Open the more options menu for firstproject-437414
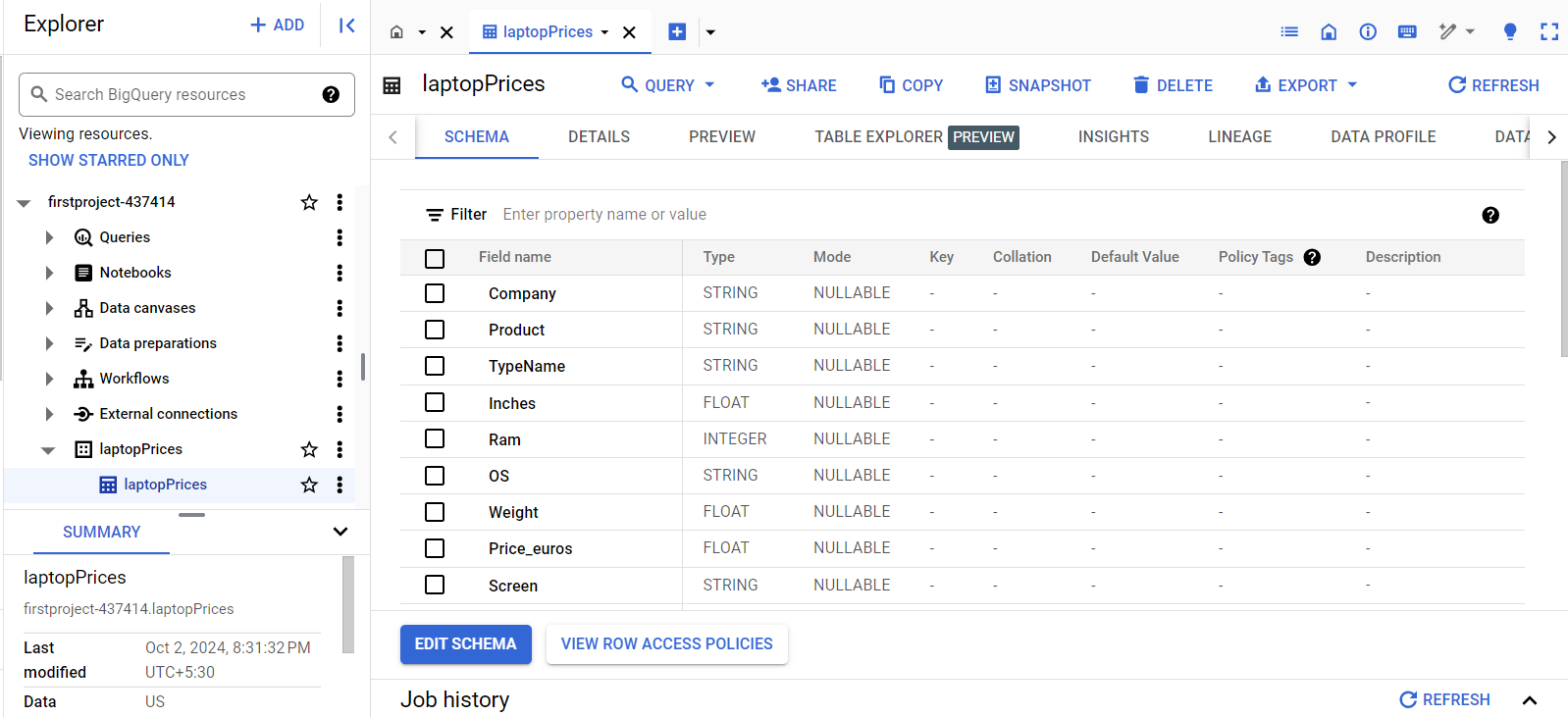 tap(340, 202)
